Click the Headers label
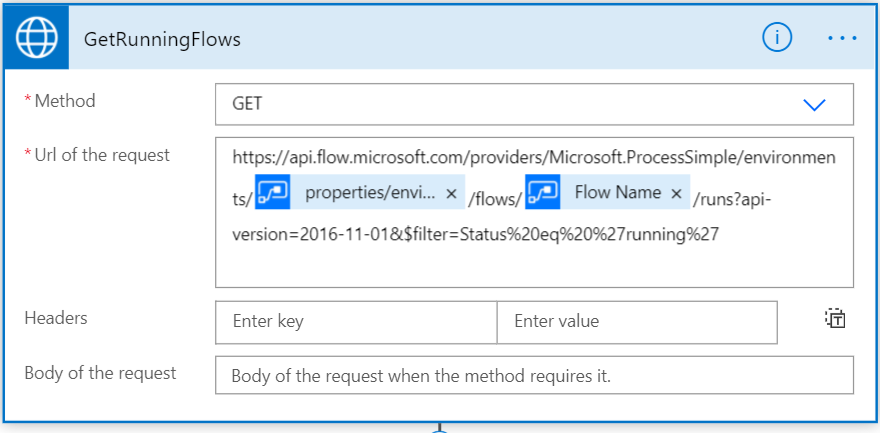The width and height of the screenshot is (880, 433). [x=56, y=318]
